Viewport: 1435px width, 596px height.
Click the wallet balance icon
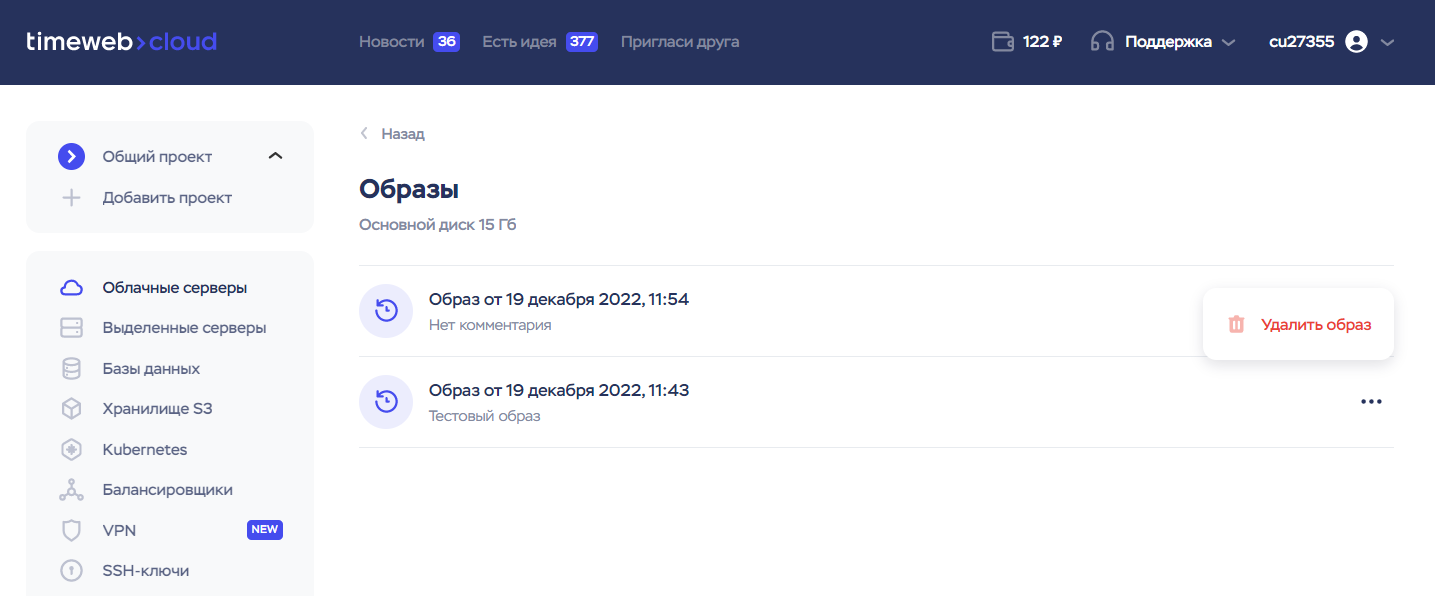tap(1002, 42)
